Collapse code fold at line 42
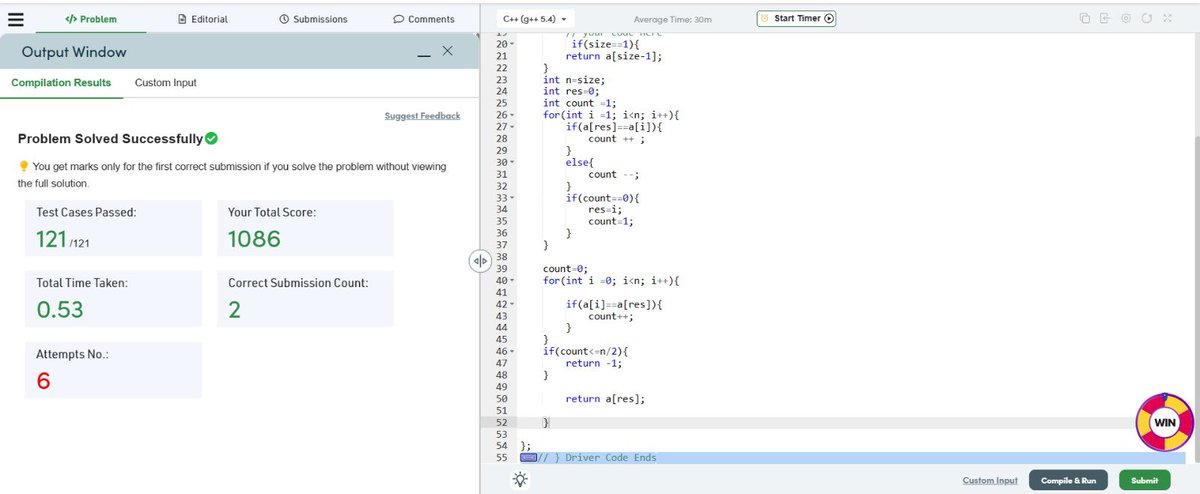The width and height of the screenshot is (1200, 494). click(x=512, y=304)
